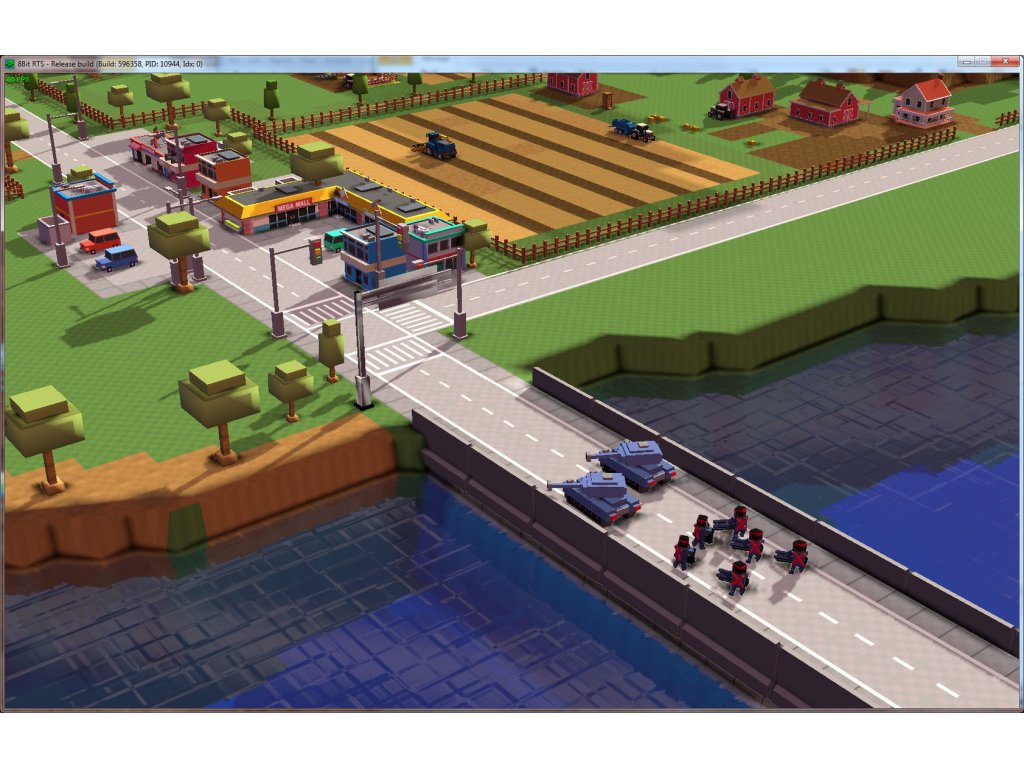
Task: Select the bottommost infantry soldier on the bridge
Action: point(735,577)
